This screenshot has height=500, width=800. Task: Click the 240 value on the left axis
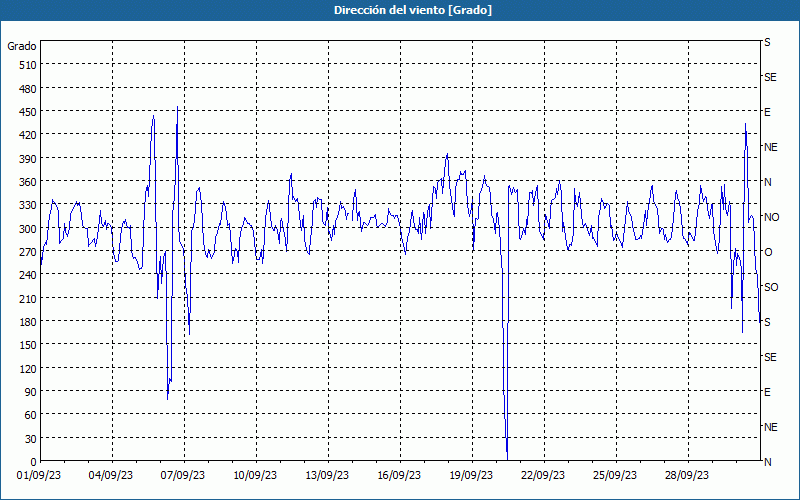point(28,275)
